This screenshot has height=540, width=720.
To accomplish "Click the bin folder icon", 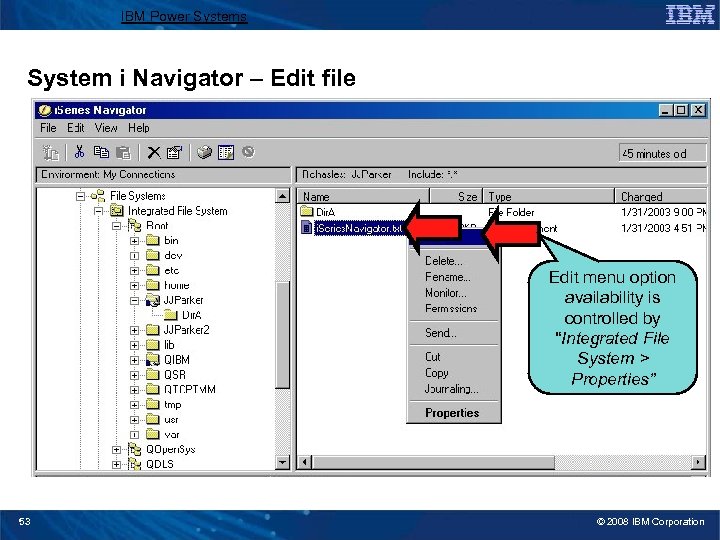I will [152, 241].
